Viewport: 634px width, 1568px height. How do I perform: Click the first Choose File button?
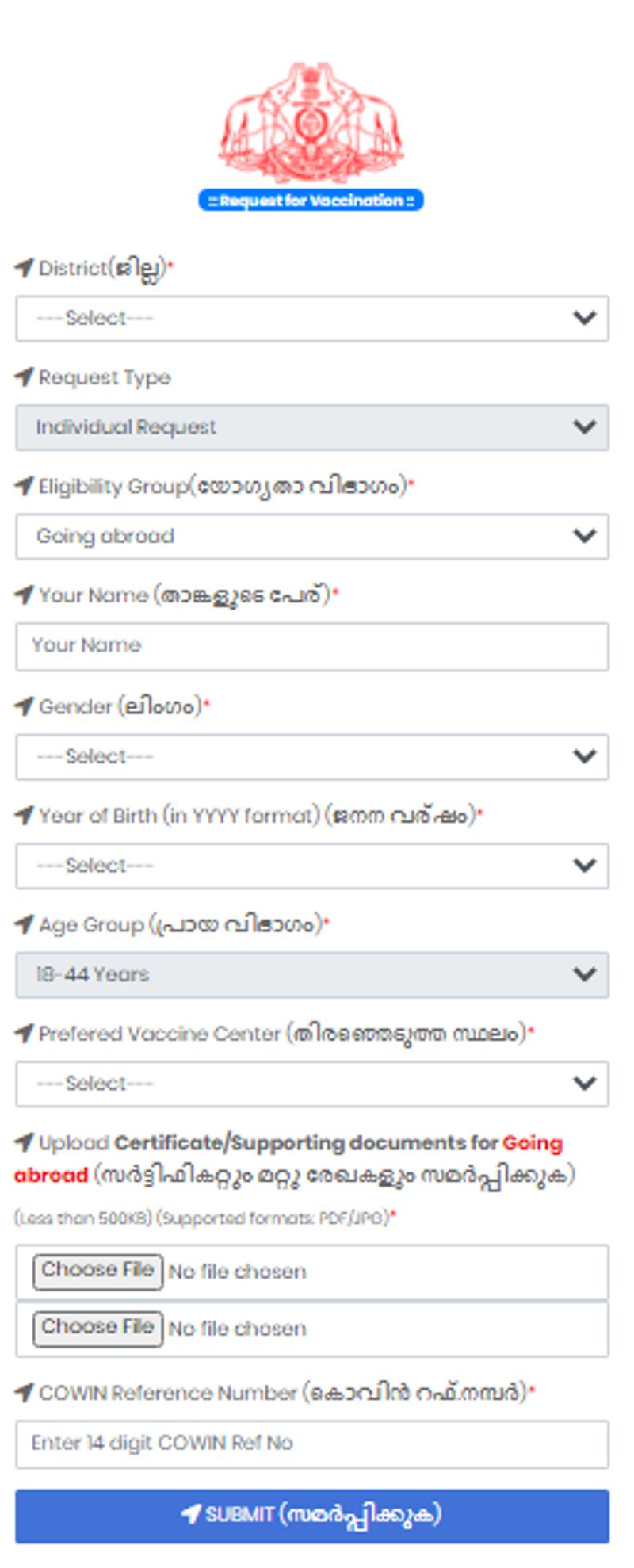(x=97, y=1272)
